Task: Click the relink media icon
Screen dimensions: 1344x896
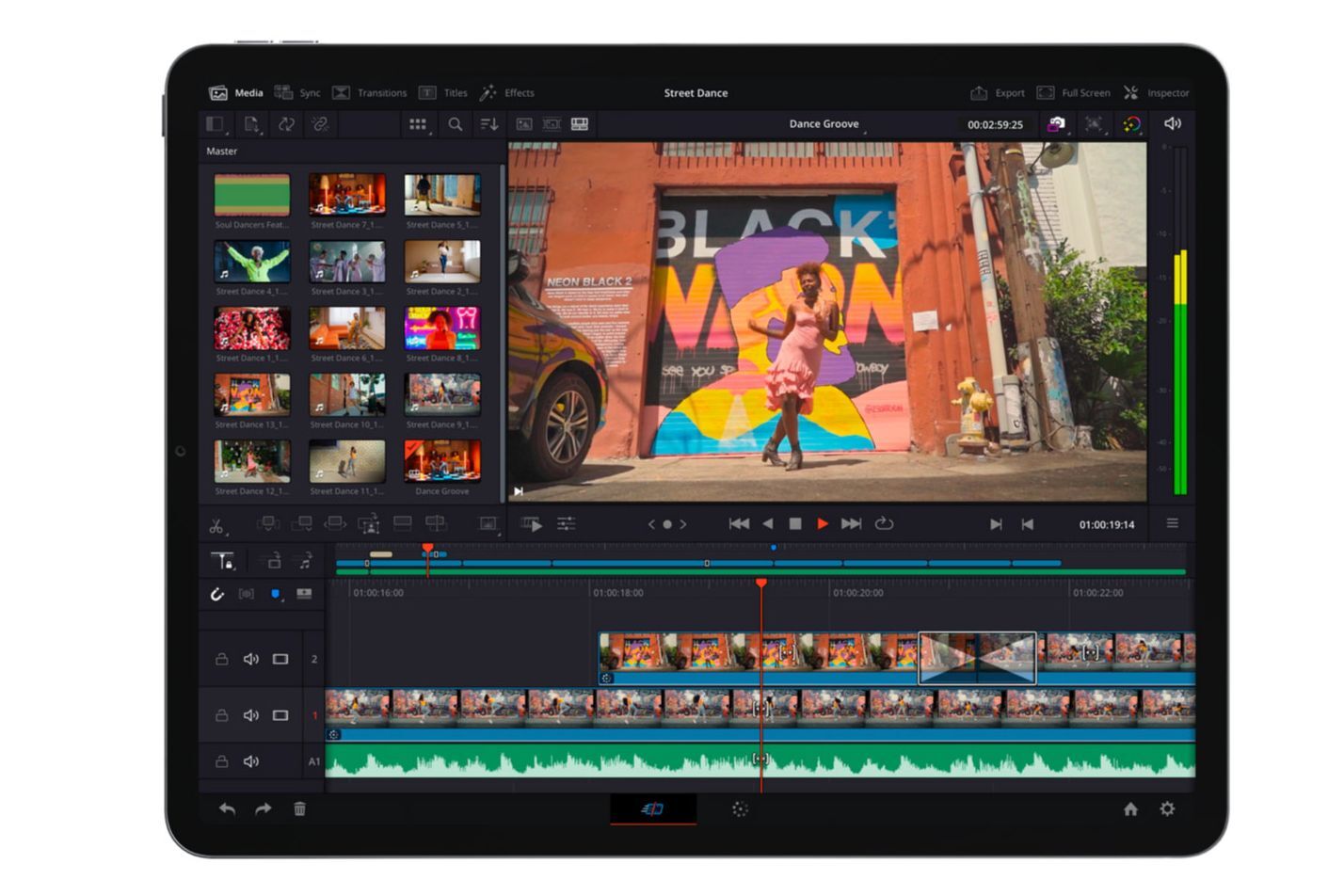Action: [x=320, y=124]
